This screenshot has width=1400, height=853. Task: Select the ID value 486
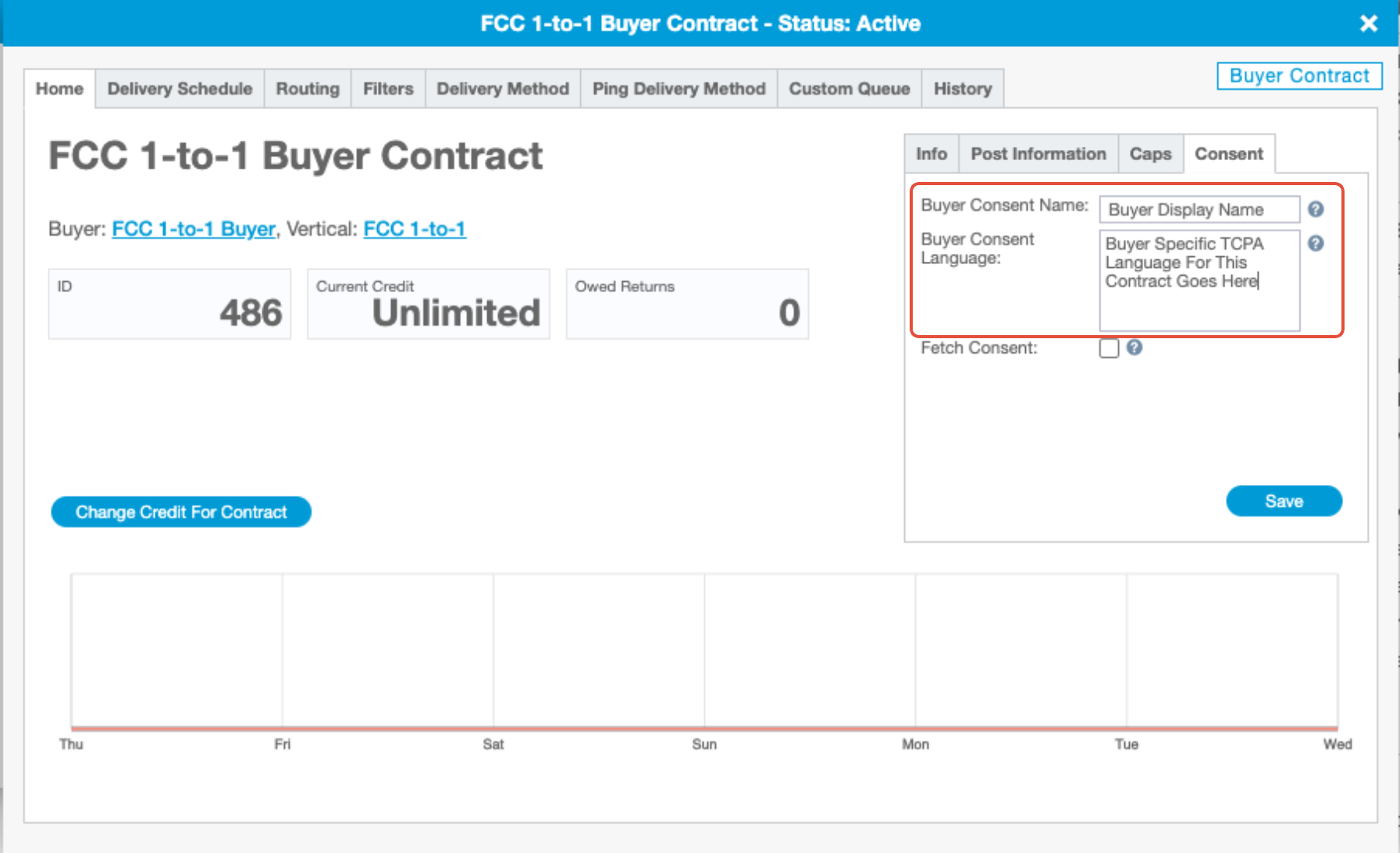point(251,313)
